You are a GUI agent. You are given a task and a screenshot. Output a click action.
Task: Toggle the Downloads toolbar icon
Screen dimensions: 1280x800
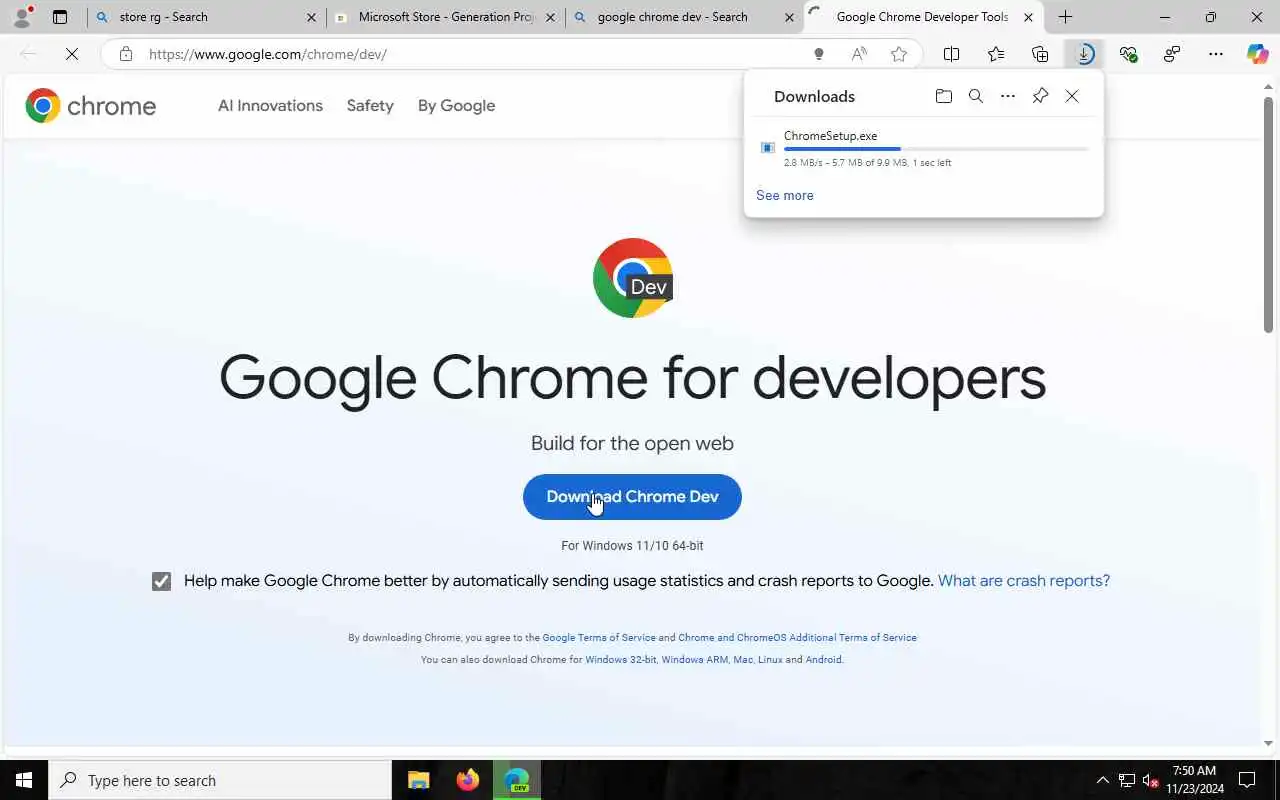click(1084, 54)
